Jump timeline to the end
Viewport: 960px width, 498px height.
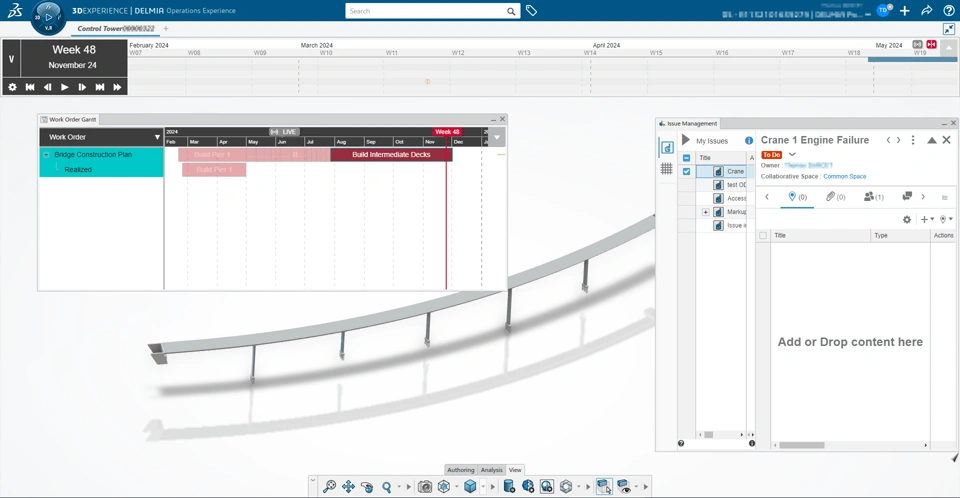coord(100,87)
